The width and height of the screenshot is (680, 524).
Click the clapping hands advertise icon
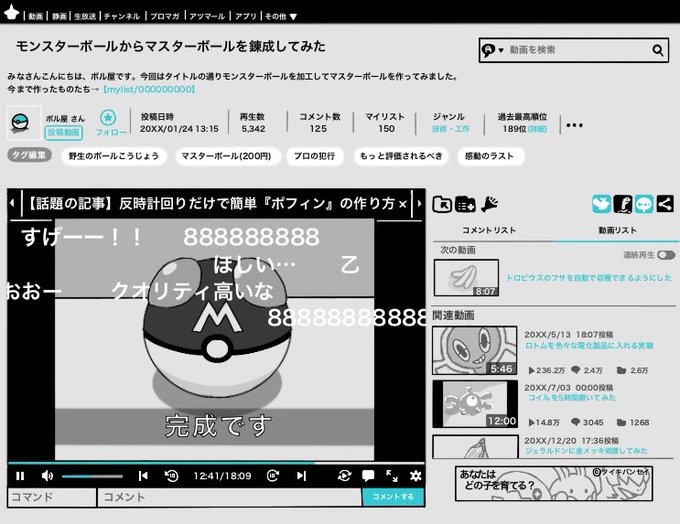click(489, 204)
